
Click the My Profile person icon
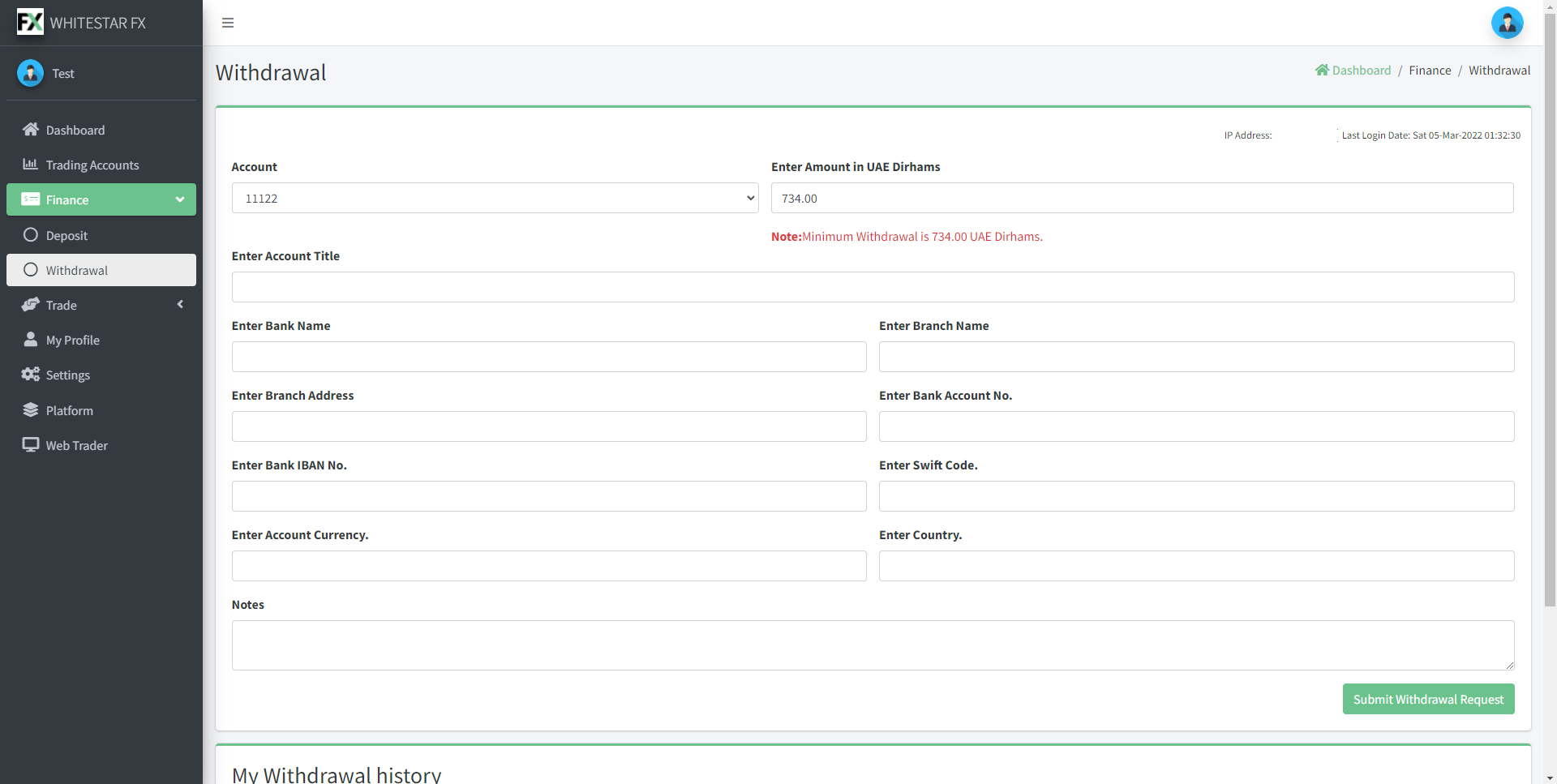point(31,340)
